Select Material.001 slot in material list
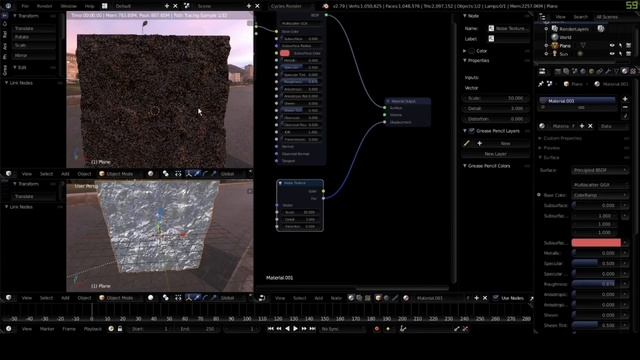Screen dimensions: 640x360 tap(578, 101)
